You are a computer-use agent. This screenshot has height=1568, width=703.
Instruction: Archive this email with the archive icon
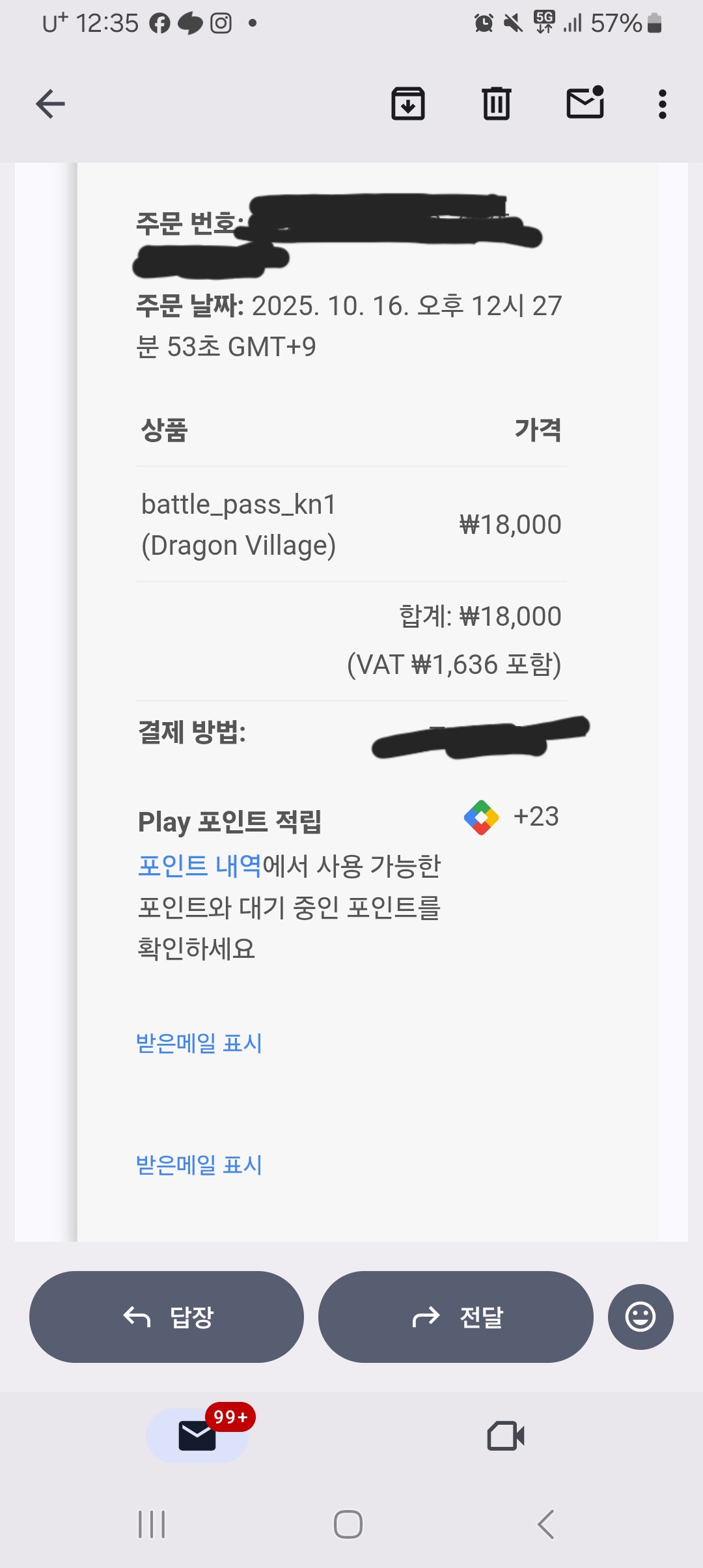408,104
